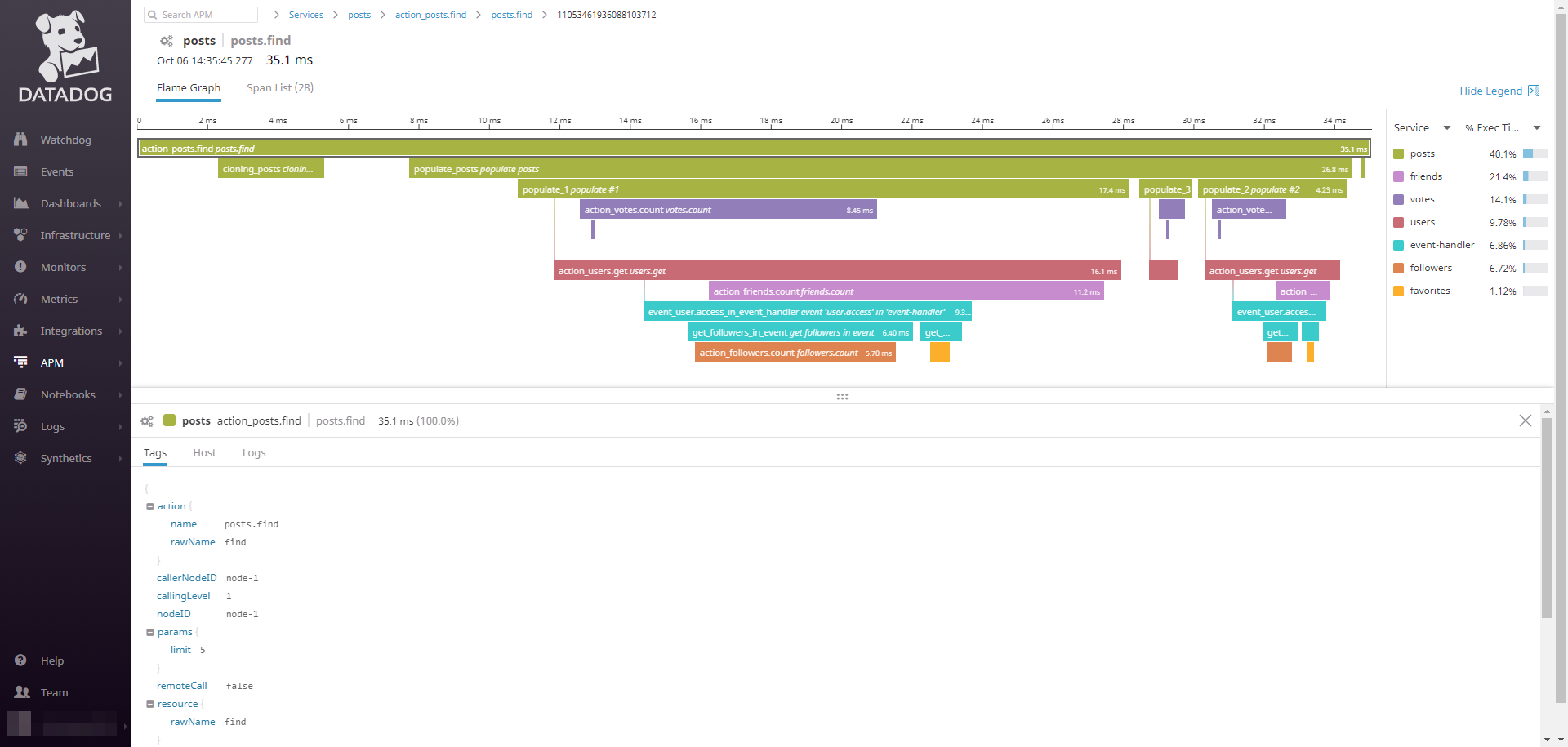Select the populate_2 span bar

point(1272,189)
